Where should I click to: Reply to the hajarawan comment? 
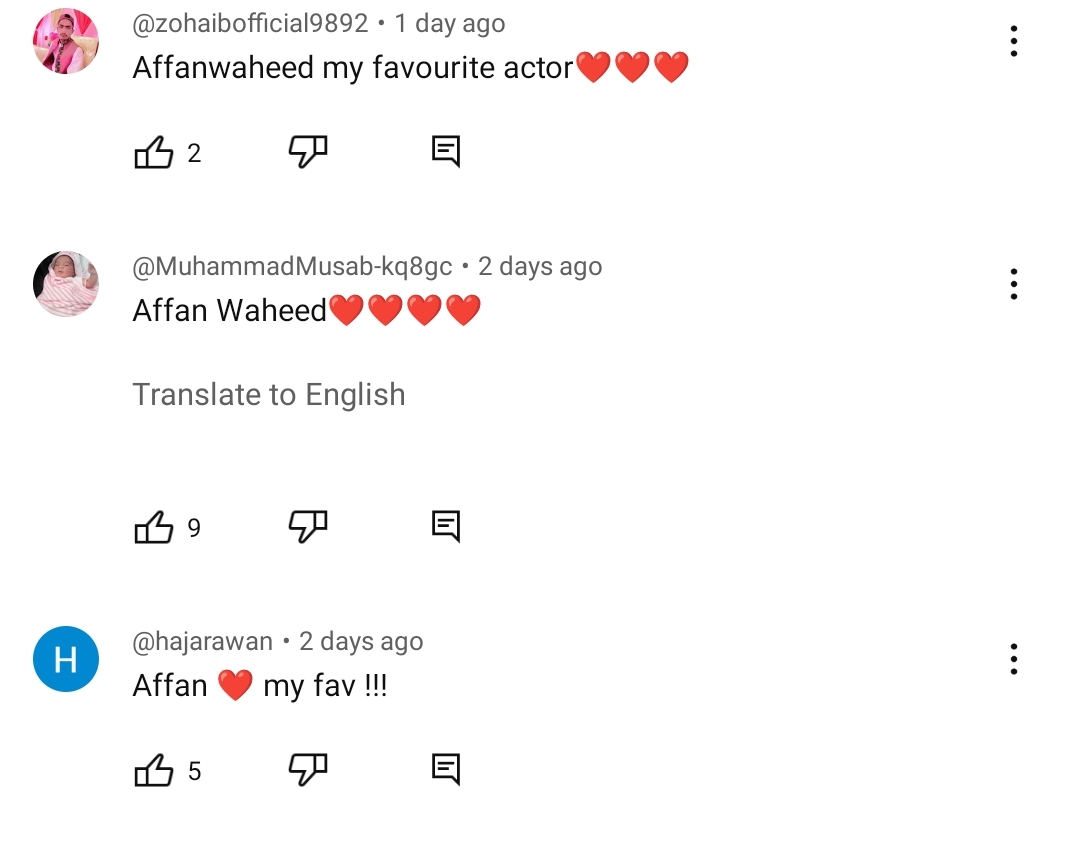pyautogui.click(x=446, y=770)
